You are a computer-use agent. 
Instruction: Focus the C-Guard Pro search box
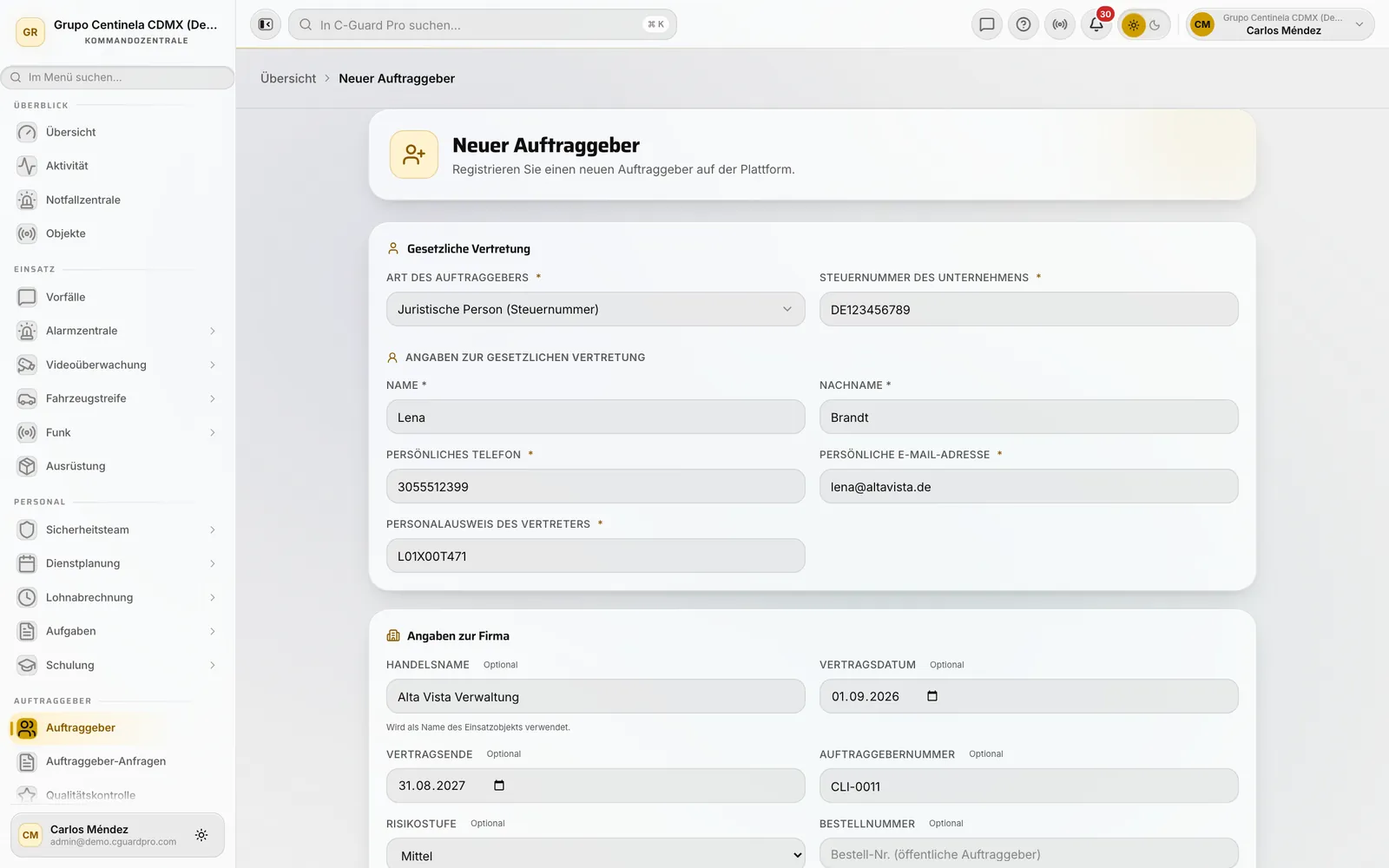[x=483, y=24]
